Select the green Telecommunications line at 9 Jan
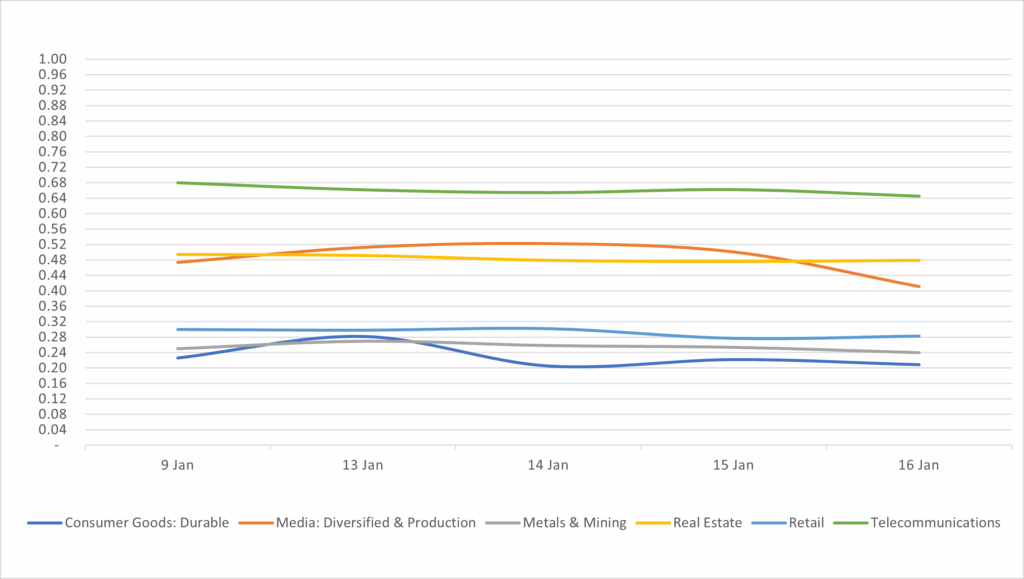Viewport: 1024px width, 579px height. click(178, 182)
